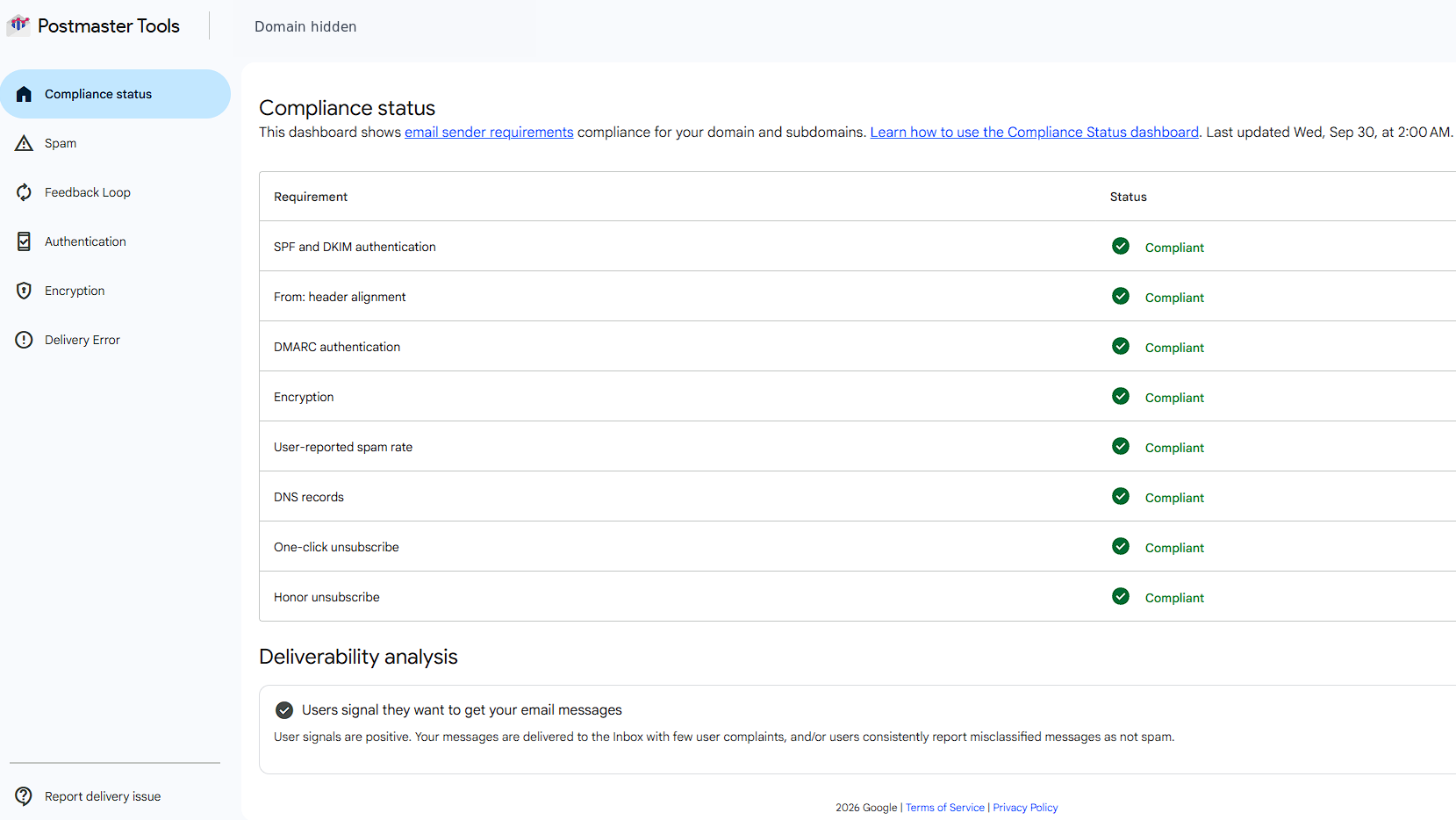This screenshot has width=1456, height=820.
Task: Open the email sender requirements link
Action: [489, 132]
